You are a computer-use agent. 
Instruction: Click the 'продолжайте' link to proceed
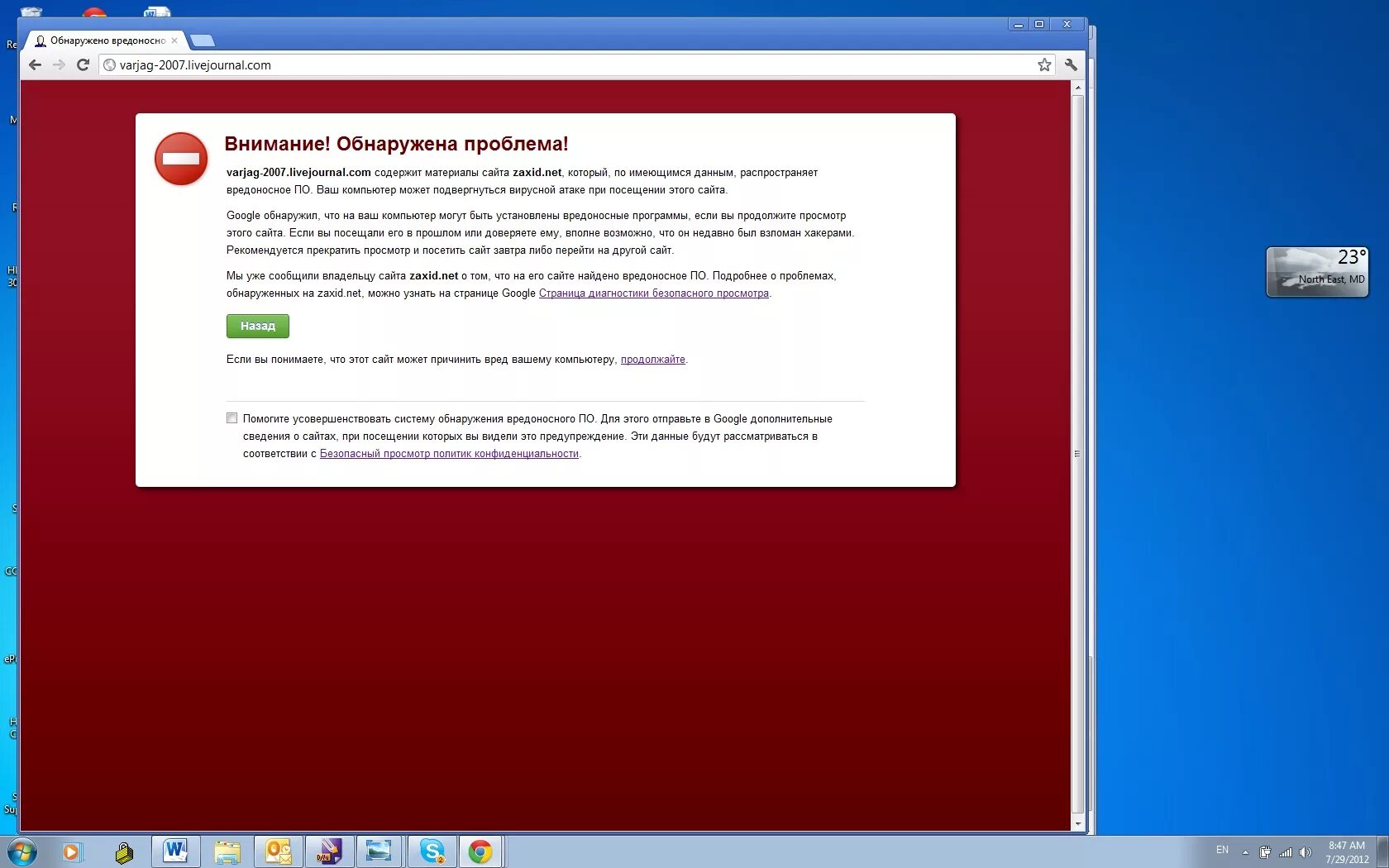[653, 360]
